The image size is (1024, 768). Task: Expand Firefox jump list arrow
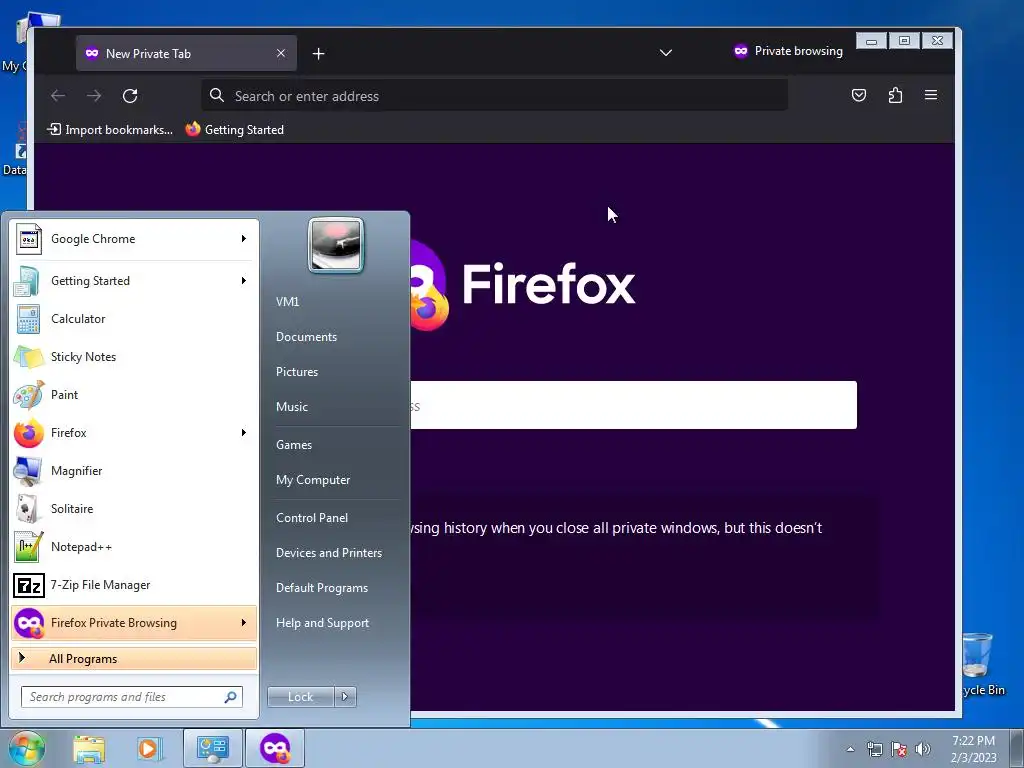tap(244, 433)
